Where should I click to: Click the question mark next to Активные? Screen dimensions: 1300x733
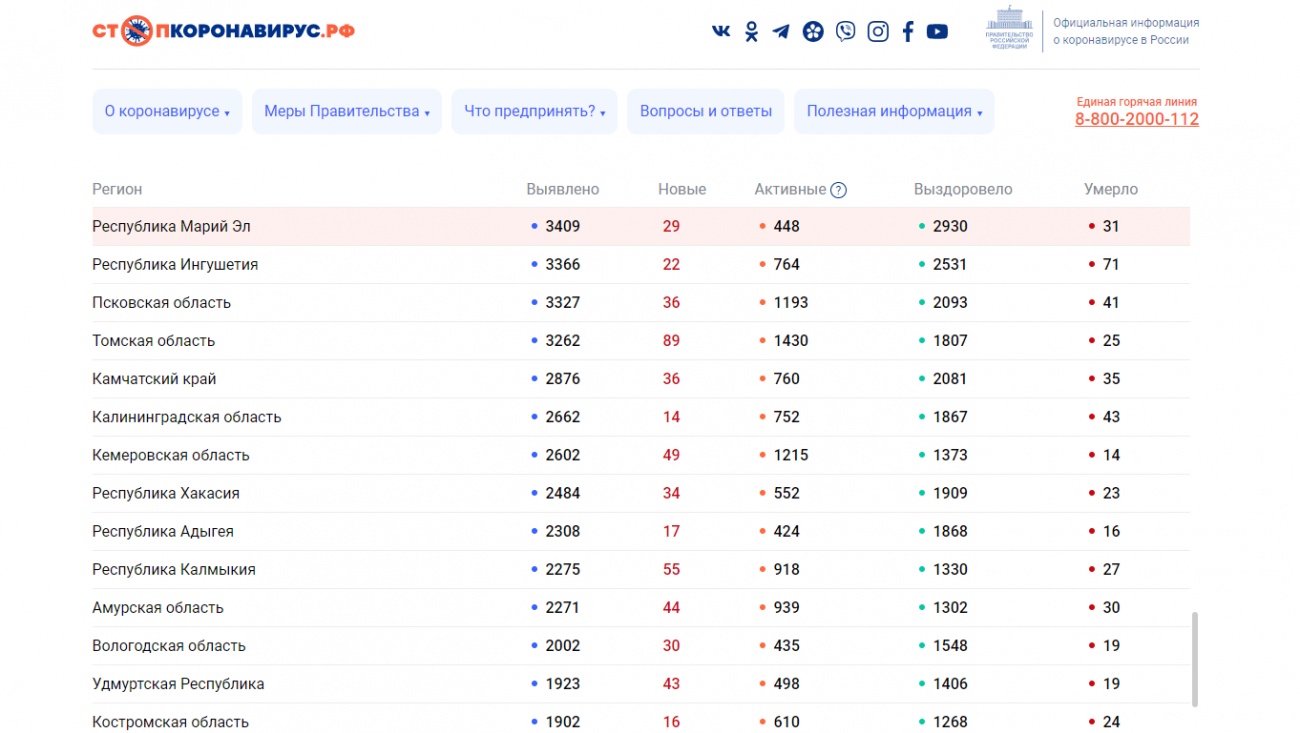[x=838, y=190]
